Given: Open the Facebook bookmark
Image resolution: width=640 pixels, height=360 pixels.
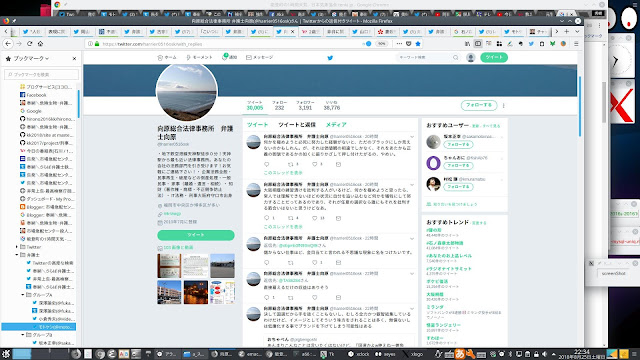Looking at the screenshot, I should [36, 95].
